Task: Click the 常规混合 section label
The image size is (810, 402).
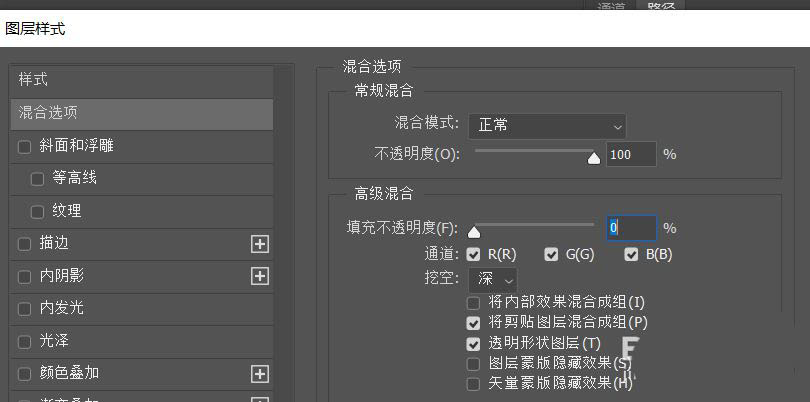Action: (384, 91)
